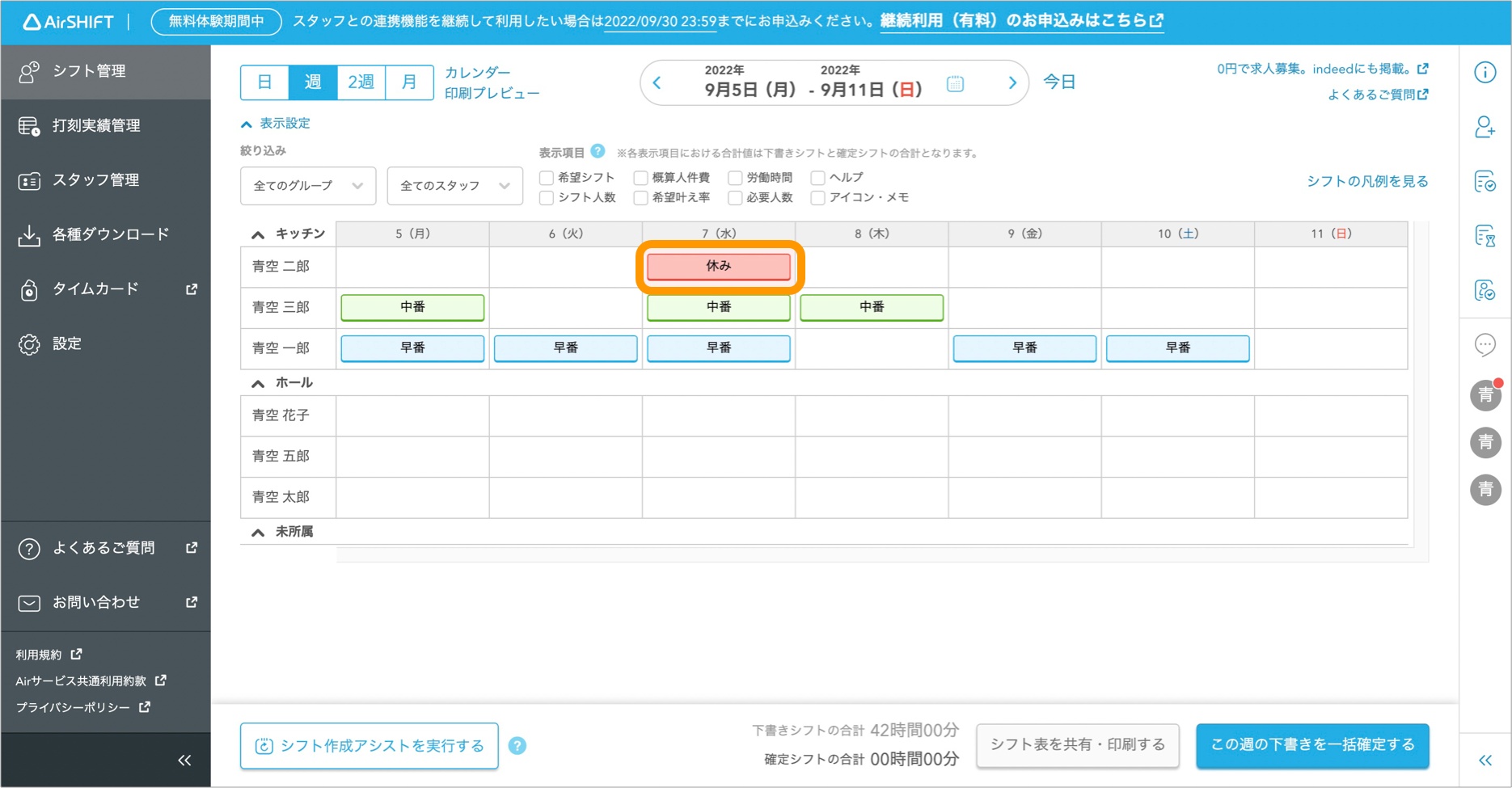Screen dimensions: 1512x788
Task: Open 打刻実績管理 in the sidebar menu
Action: (x=96, y=125)
